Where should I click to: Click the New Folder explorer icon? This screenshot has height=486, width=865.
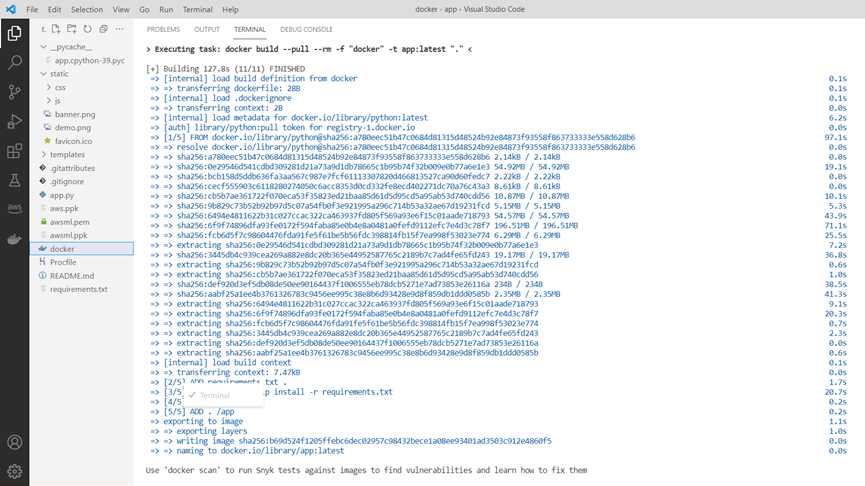(72, 29)
